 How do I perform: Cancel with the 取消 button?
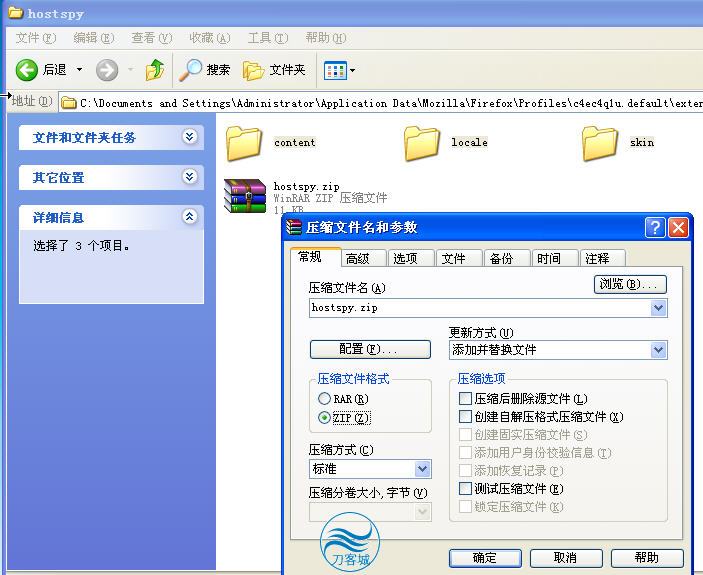[x=566, y=558]
